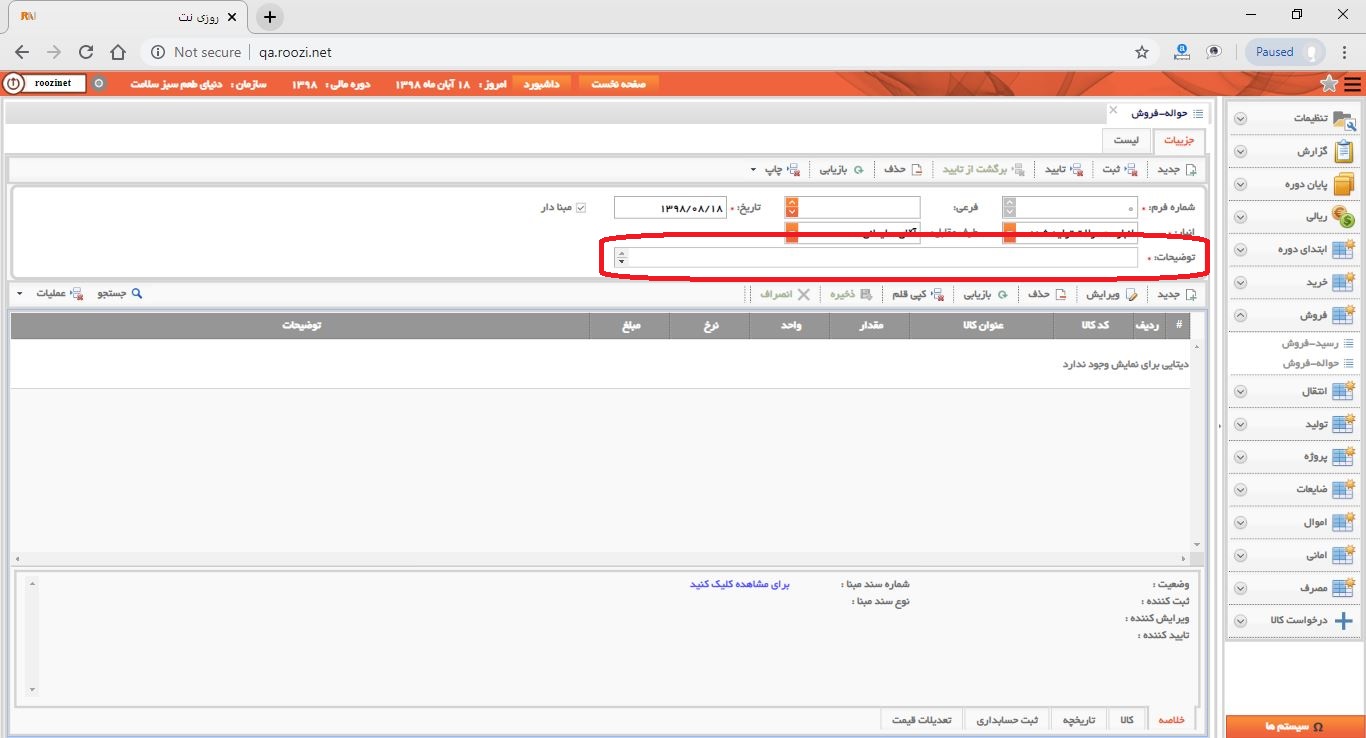Click the درخواست کالا plus icon
Screen dimensions: 1366x738
click(x=1344, y=620)
